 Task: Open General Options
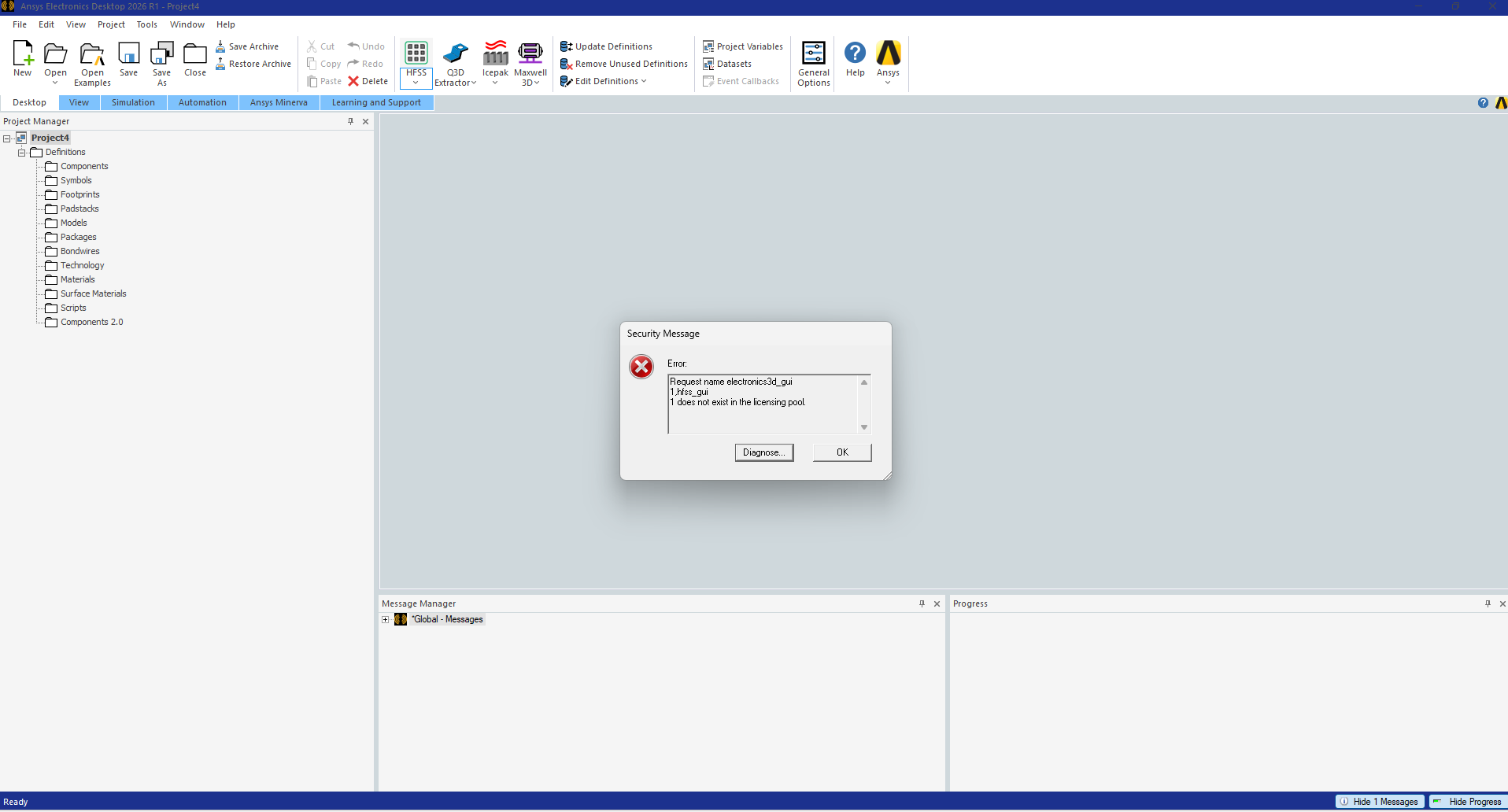click(814, 63)
